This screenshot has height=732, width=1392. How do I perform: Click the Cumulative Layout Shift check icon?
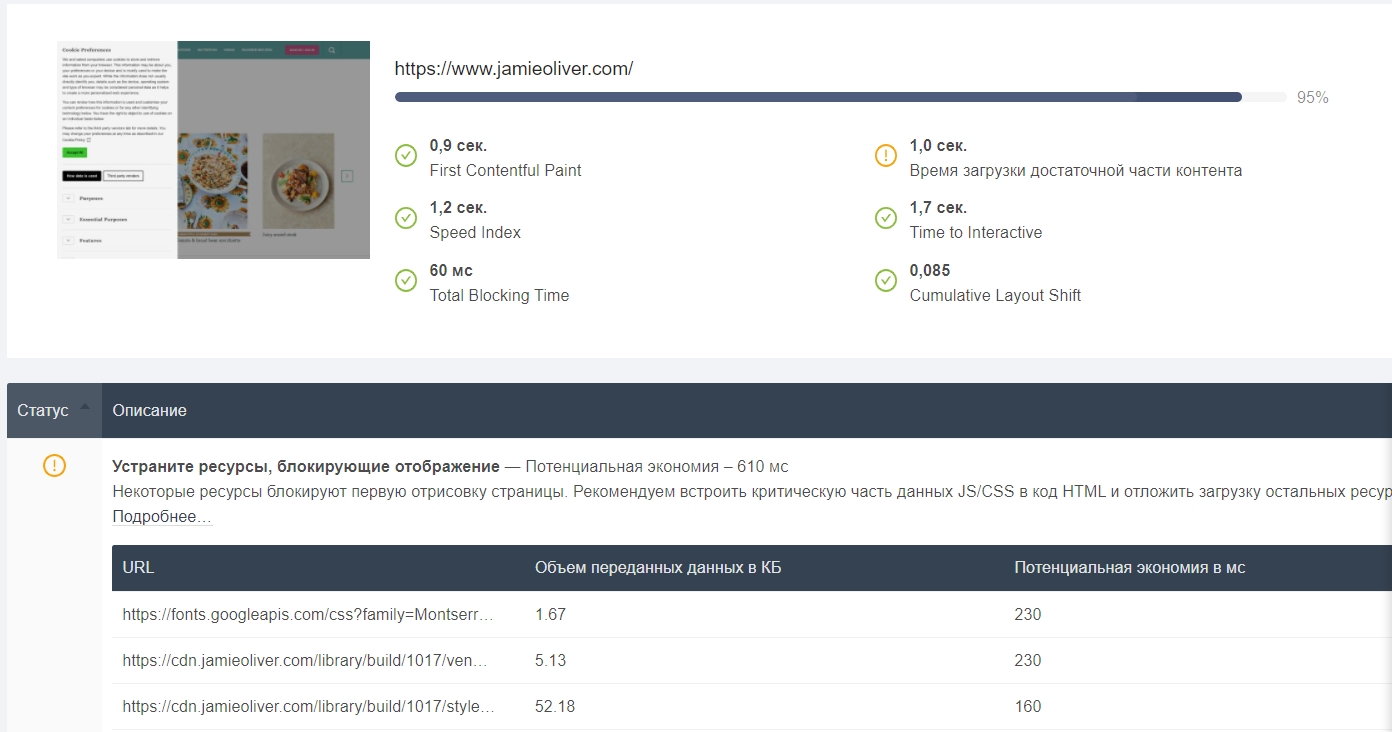point(886,281)
